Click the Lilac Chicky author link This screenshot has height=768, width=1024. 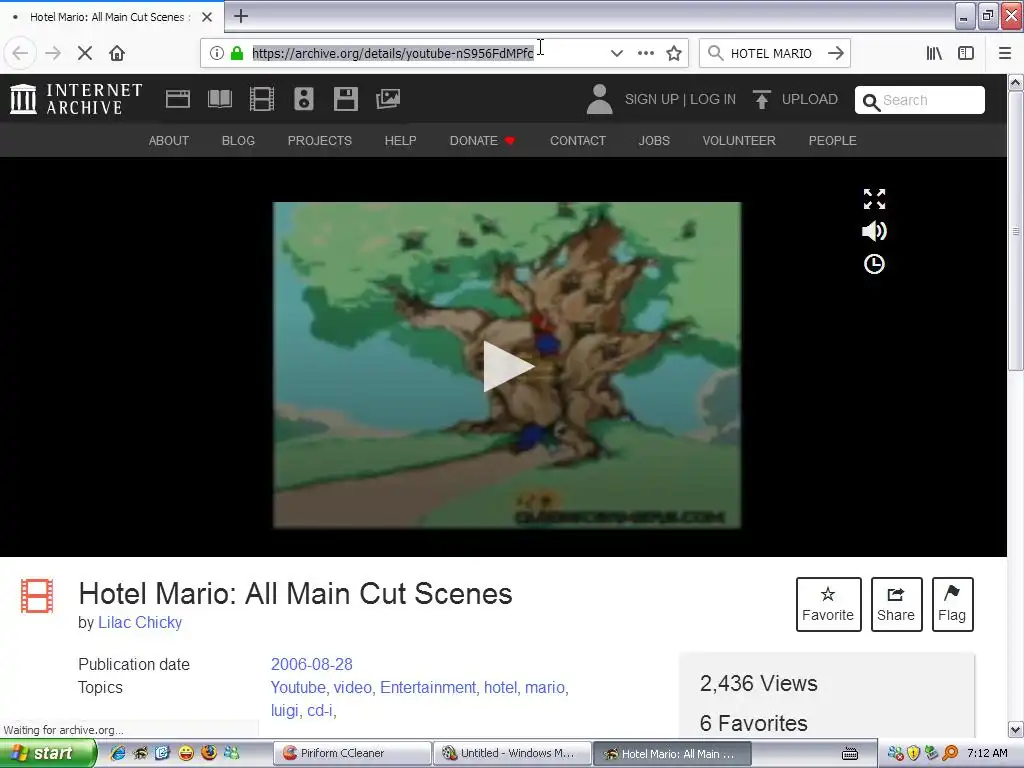click(140, 622)
